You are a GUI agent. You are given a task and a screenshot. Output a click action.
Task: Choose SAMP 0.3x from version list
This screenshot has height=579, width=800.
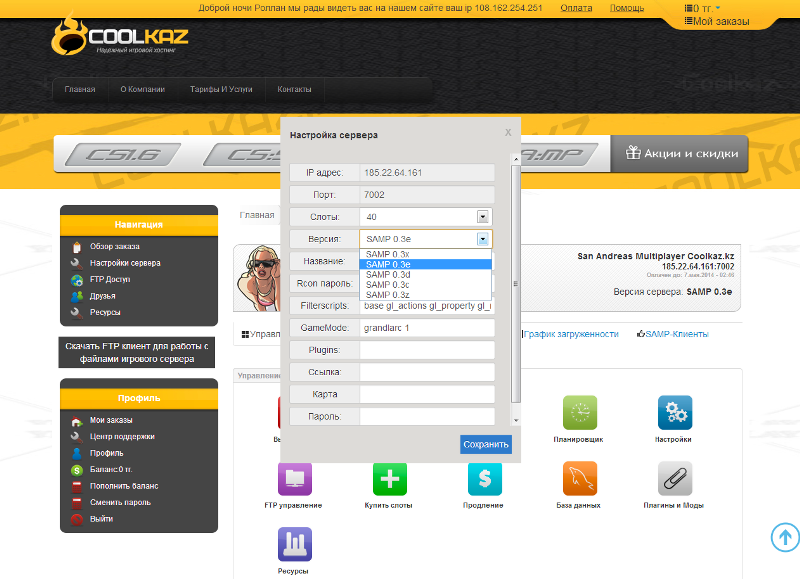[426, 254]
